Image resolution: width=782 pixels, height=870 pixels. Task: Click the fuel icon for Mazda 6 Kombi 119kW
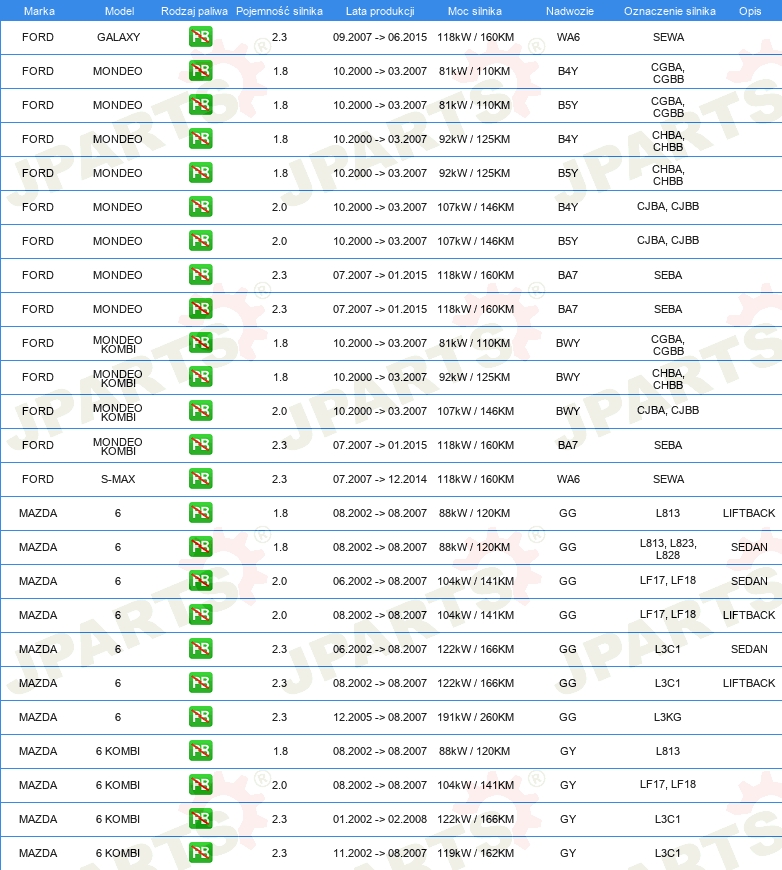(x=200, y=853)
